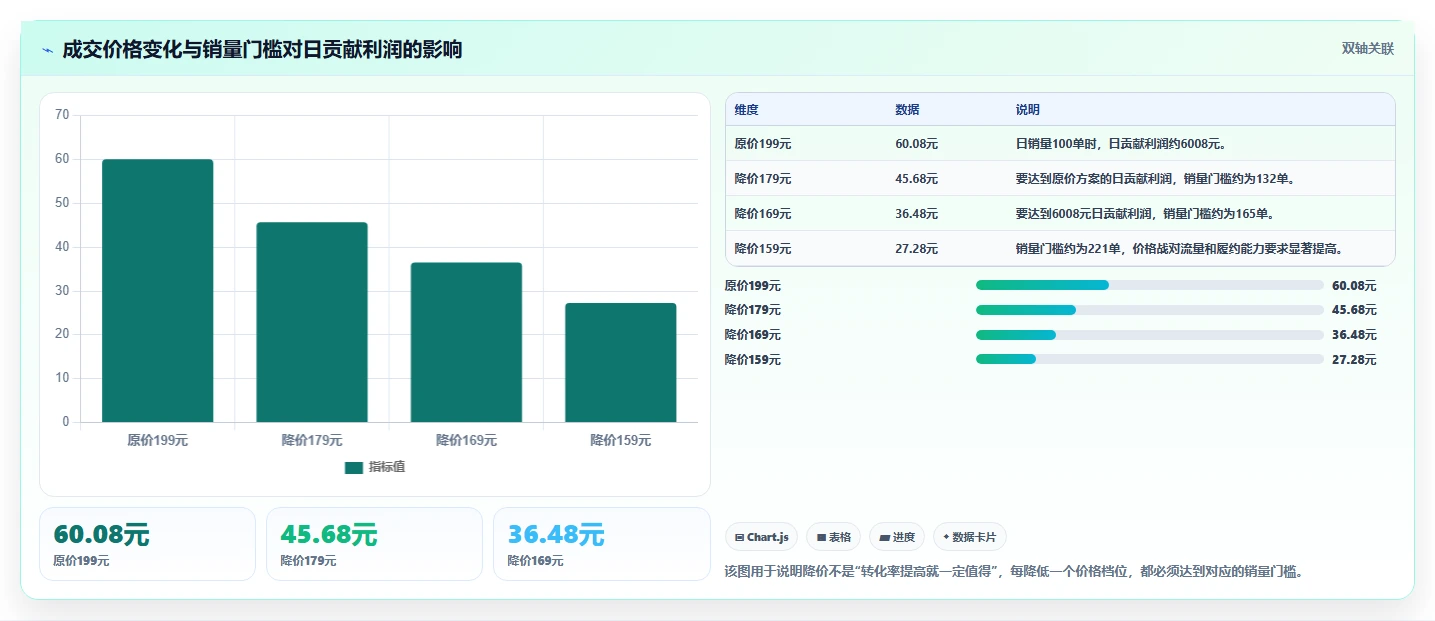
Task: Click x-axis label 降价169元
Action: click(466, 440)
